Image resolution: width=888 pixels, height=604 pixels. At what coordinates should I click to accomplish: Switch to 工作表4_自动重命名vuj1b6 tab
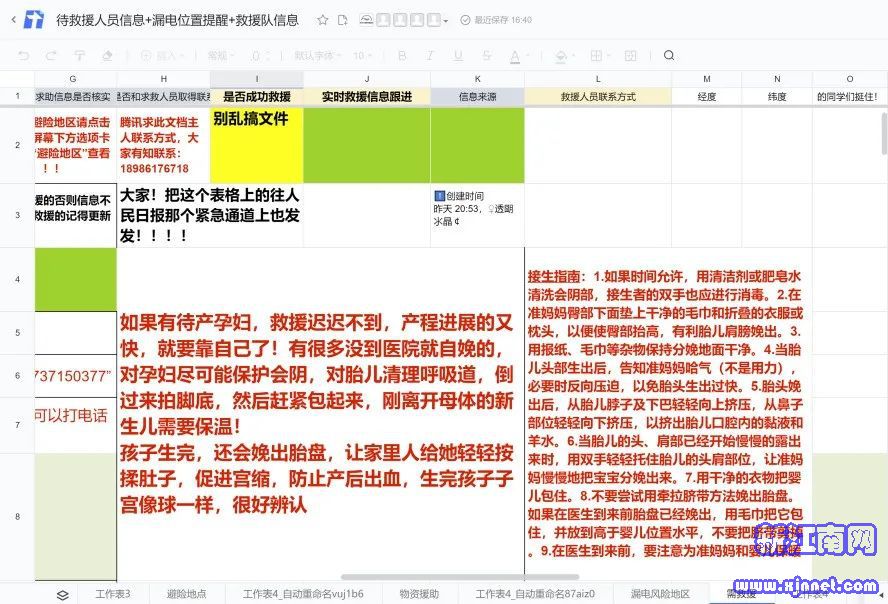click(x=303, y=594)
